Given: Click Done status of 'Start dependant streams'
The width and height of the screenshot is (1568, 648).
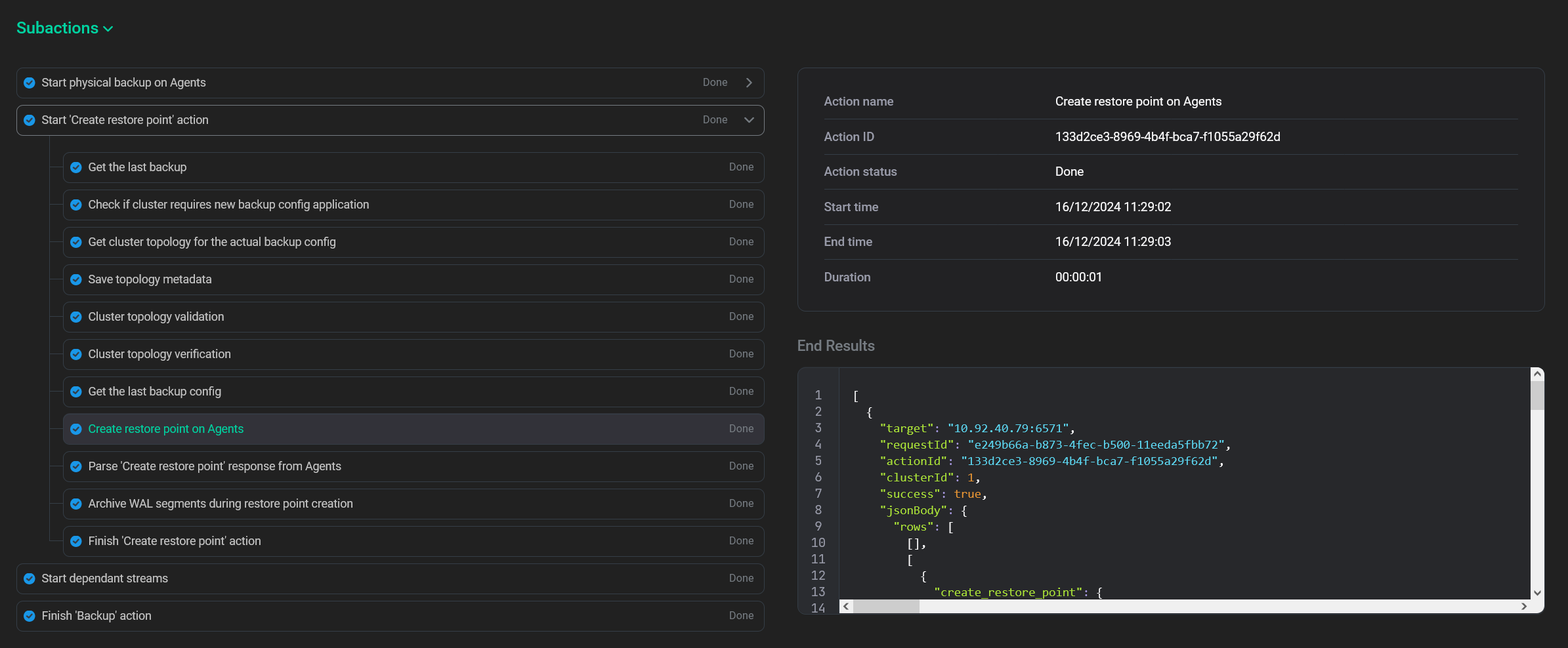Looking at the screenshot, I should 741,578.
